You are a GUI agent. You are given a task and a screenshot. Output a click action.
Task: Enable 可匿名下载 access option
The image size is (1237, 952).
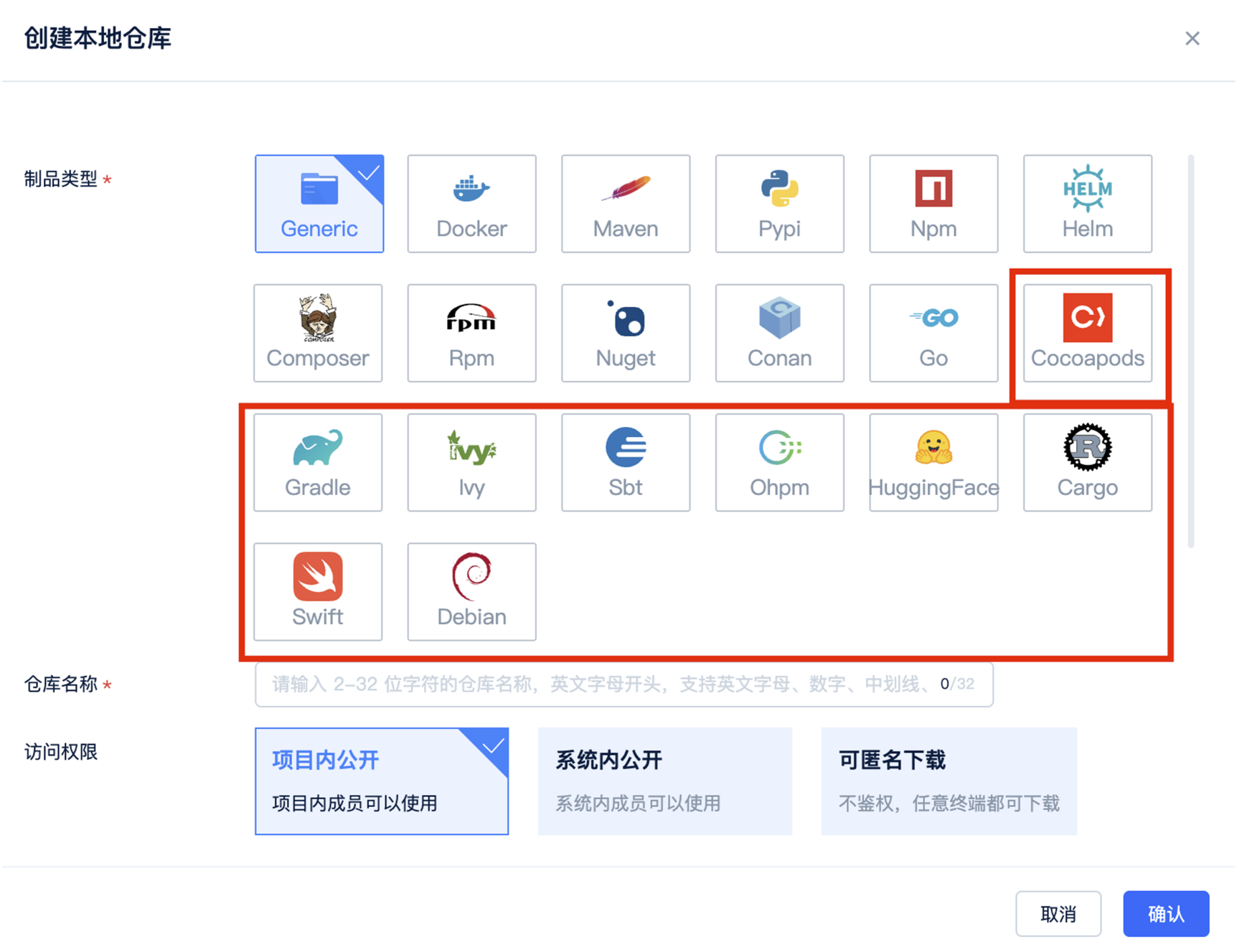tap(949, 781)
